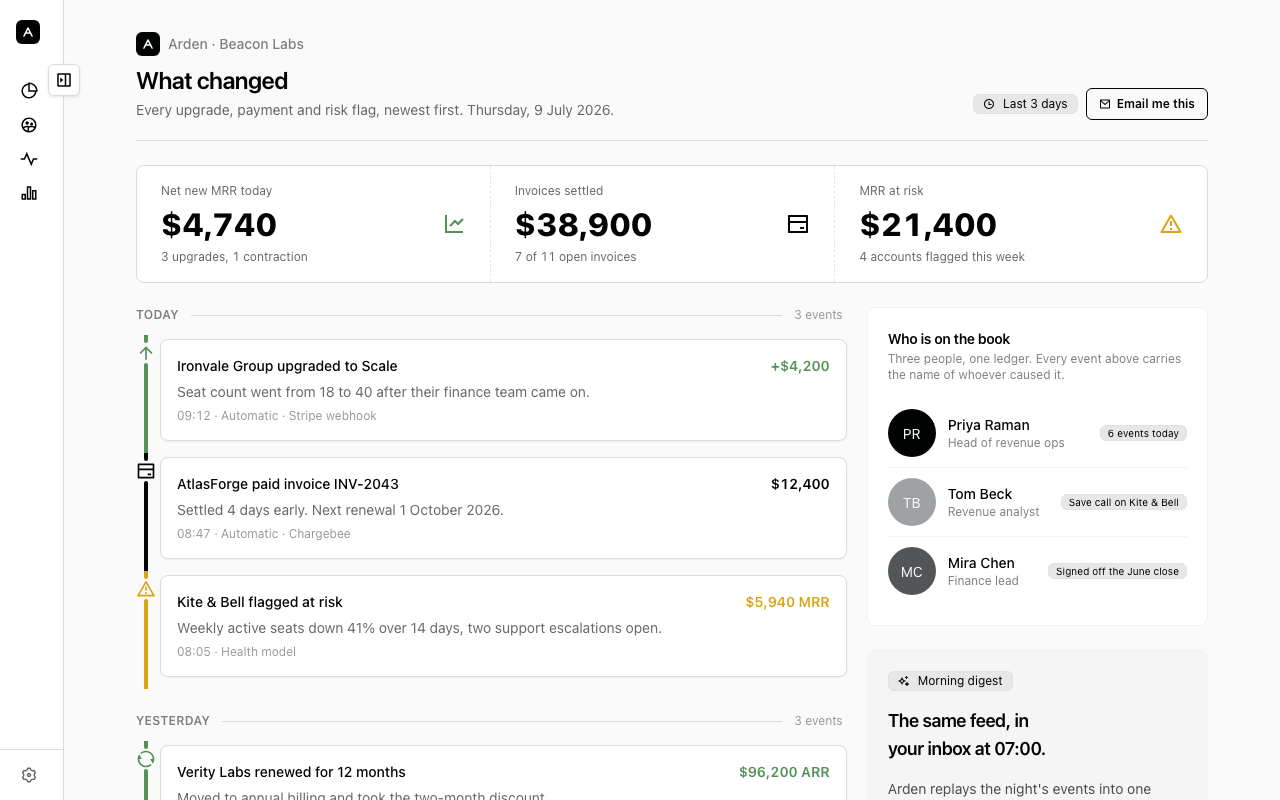
Task: Click Priya Raman's PR avatar
Action: pos(912,433)
